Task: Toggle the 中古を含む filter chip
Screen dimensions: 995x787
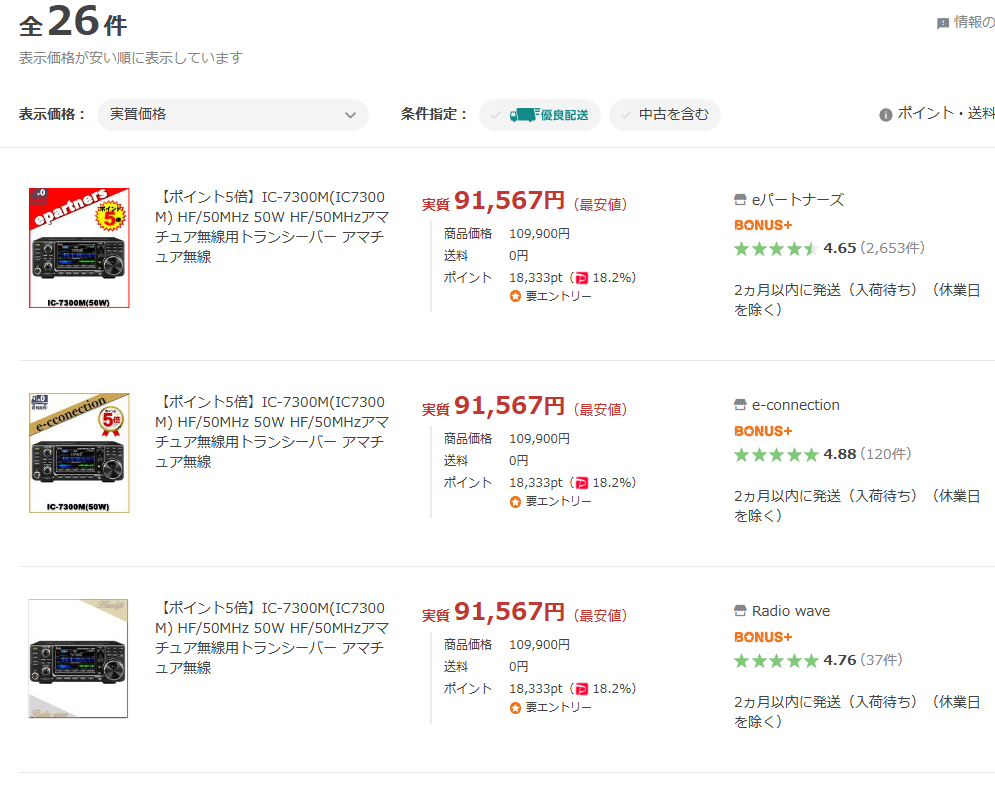Action: pyautogui.click(x=665, y=115)
